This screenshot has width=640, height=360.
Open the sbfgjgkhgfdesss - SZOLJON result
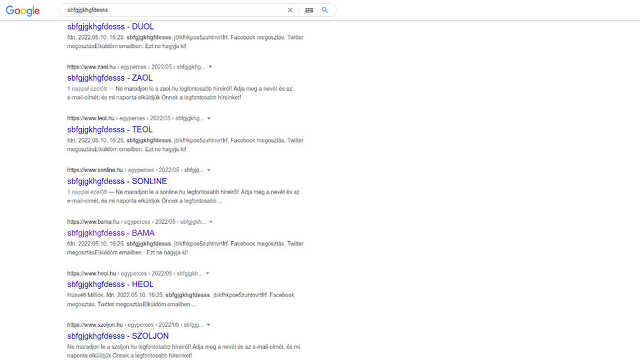pyautogui.click(x=118, y=336)
